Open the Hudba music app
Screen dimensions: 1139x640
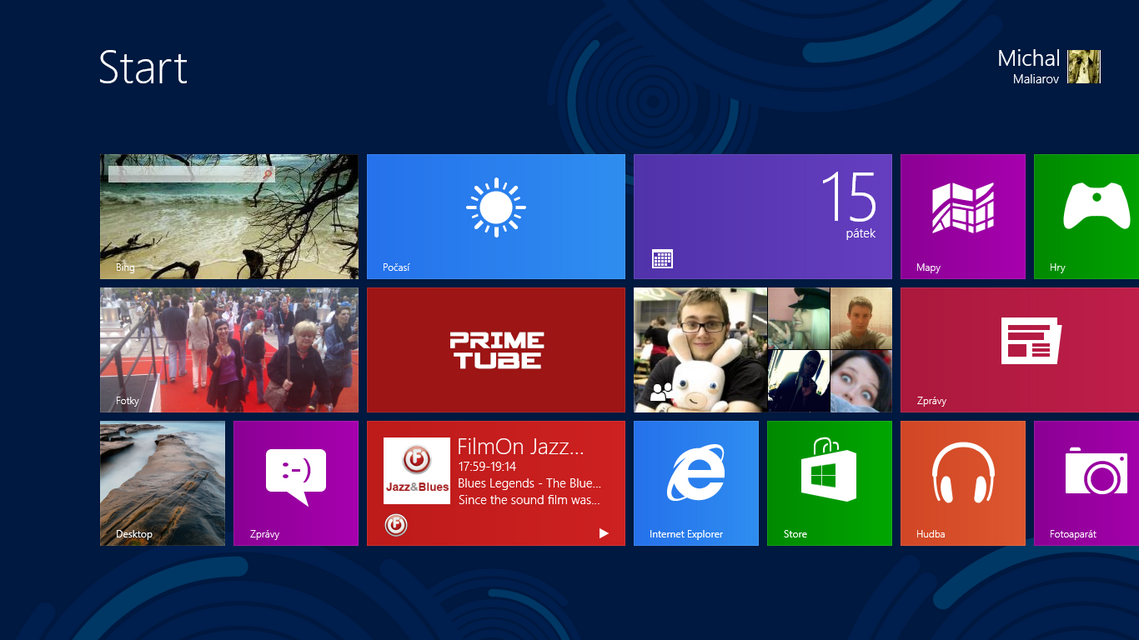962,483
